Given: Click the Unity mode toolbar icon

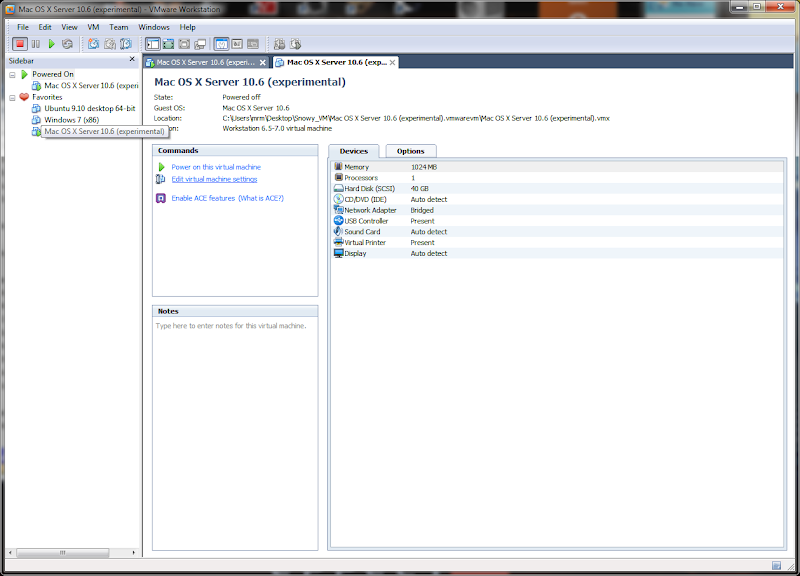Looking at the screenshot, I should click(x=200, y=44).
